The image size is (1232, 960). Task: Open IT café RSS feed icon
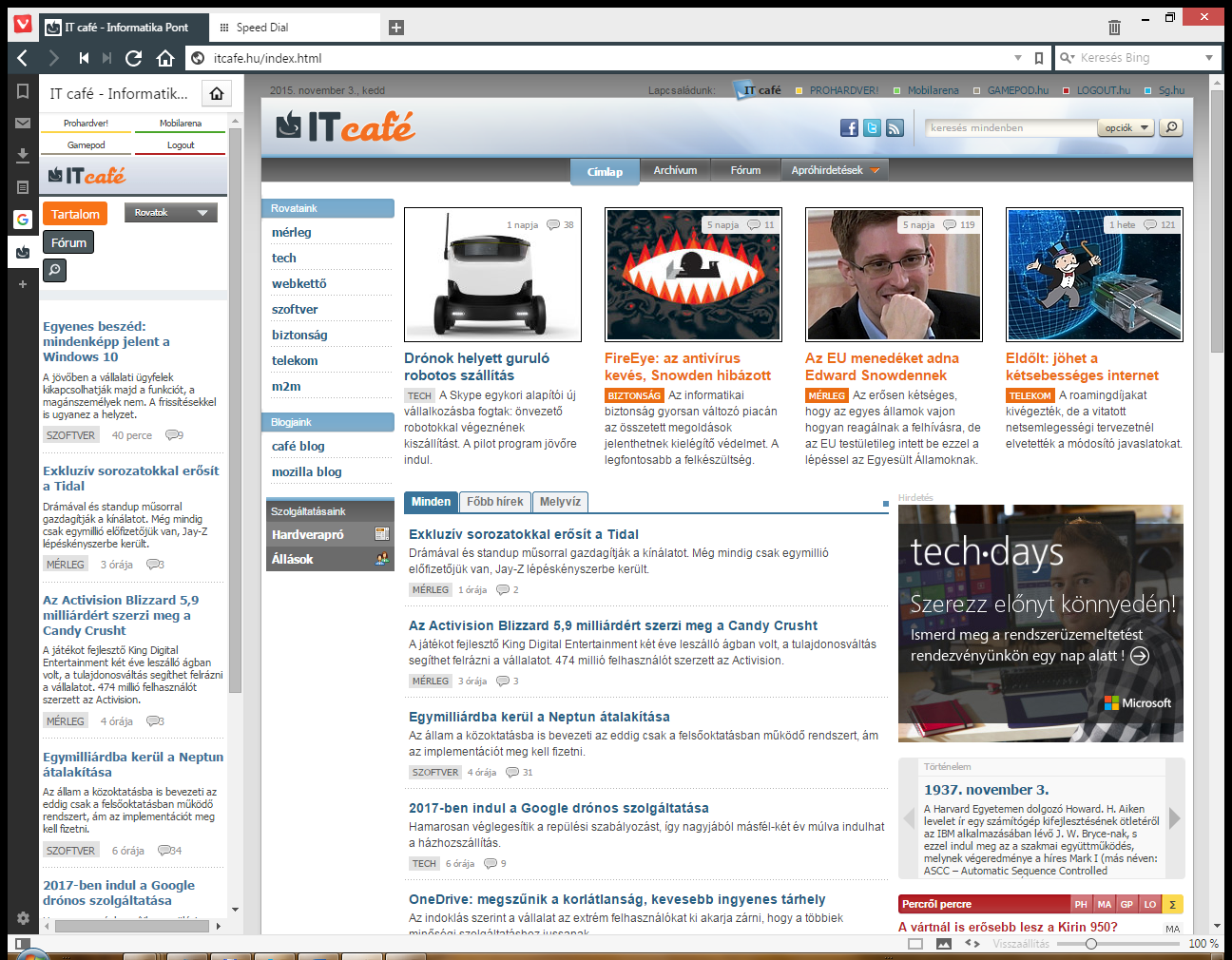[x=895, y=127]
